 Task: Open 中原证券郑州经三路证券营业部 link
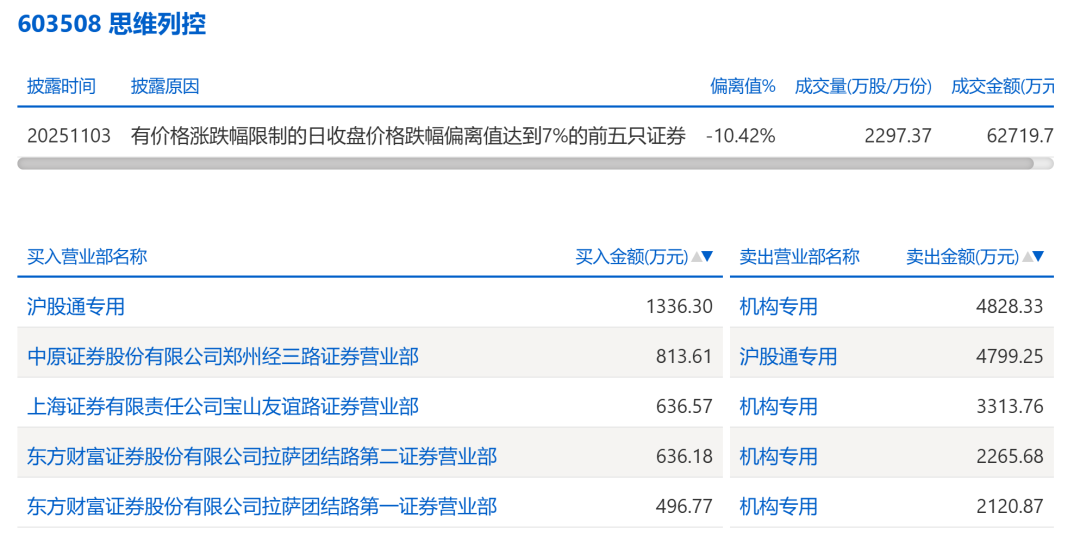[222, 356]
